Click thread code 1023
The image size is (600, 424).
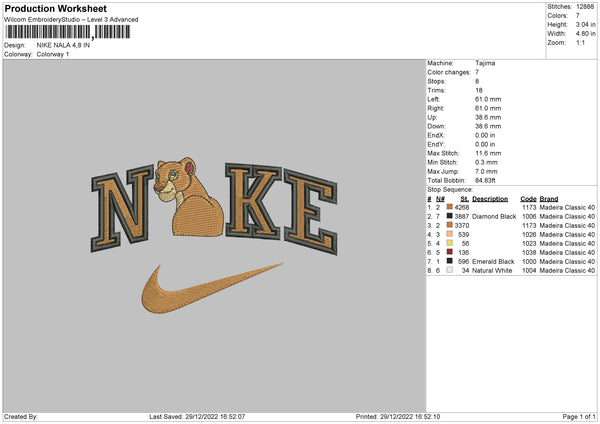[x=529, y=243]
